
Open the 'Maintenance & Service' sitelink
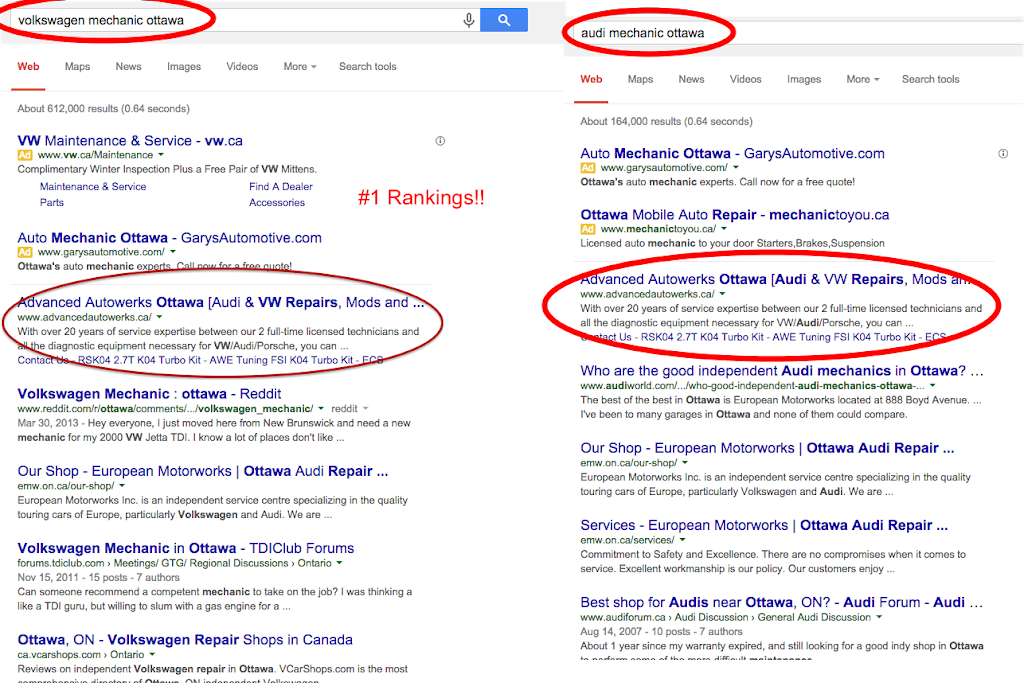click(93, 187)
